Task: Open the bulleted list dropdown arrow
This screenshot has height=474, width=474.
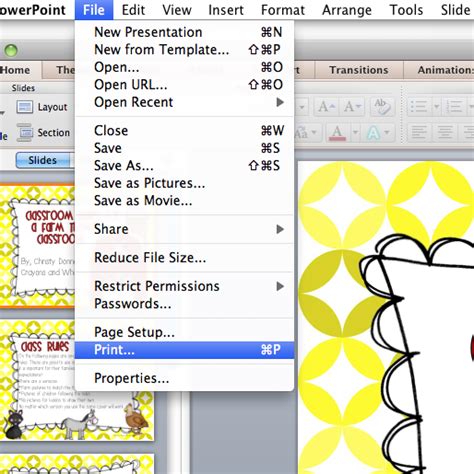Action: coord(436,107)
